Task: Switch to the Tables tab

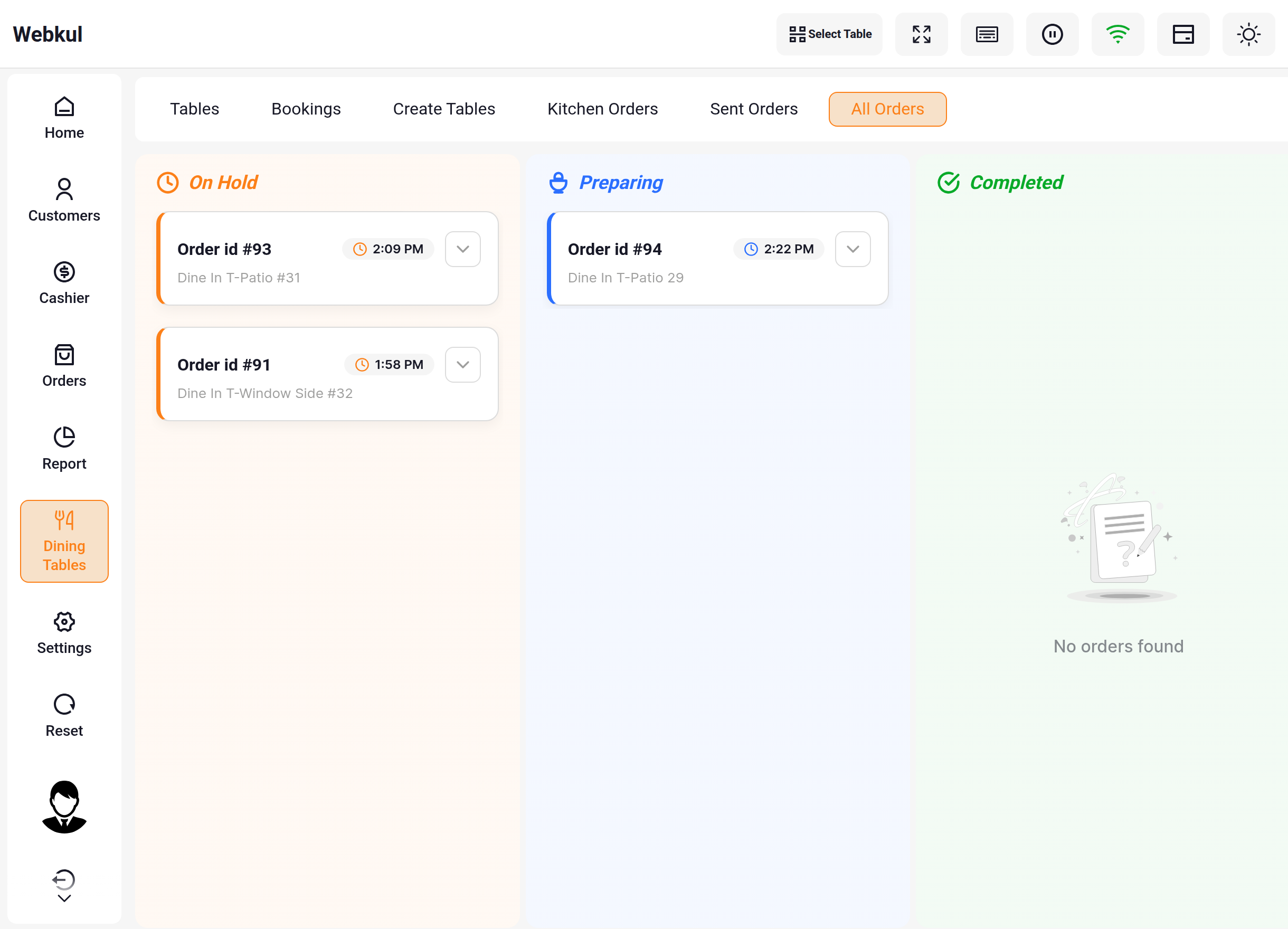Action: (194, 109)
